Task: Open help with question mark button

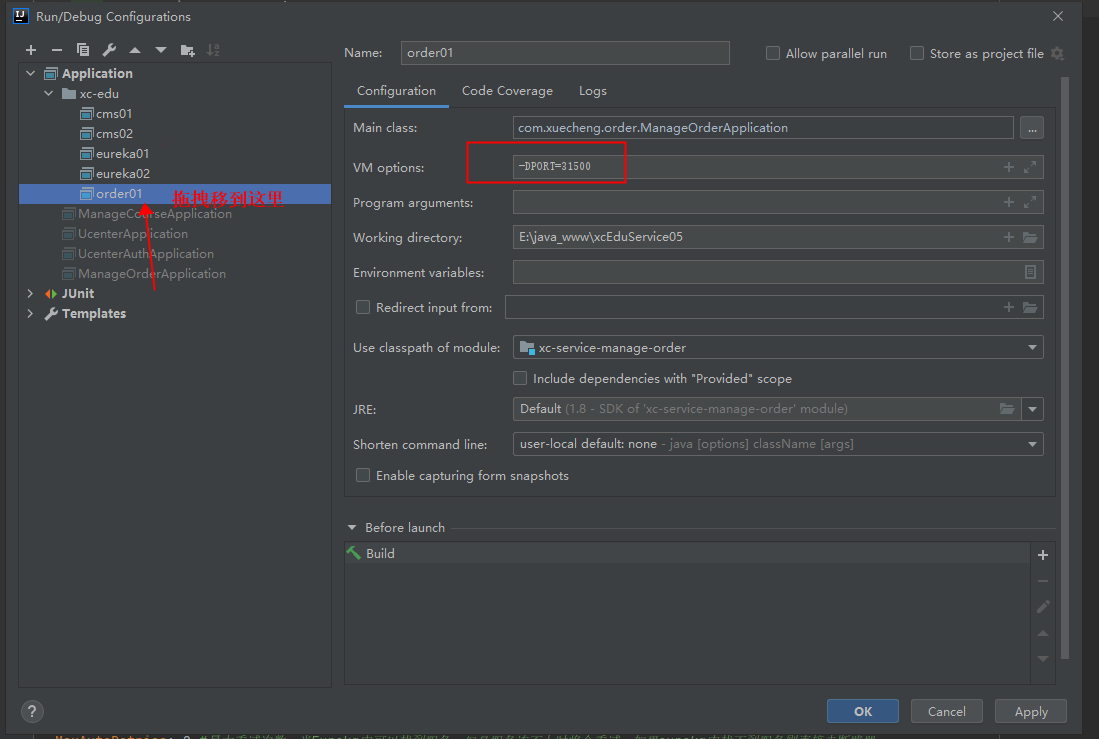Action: (32, 712)
